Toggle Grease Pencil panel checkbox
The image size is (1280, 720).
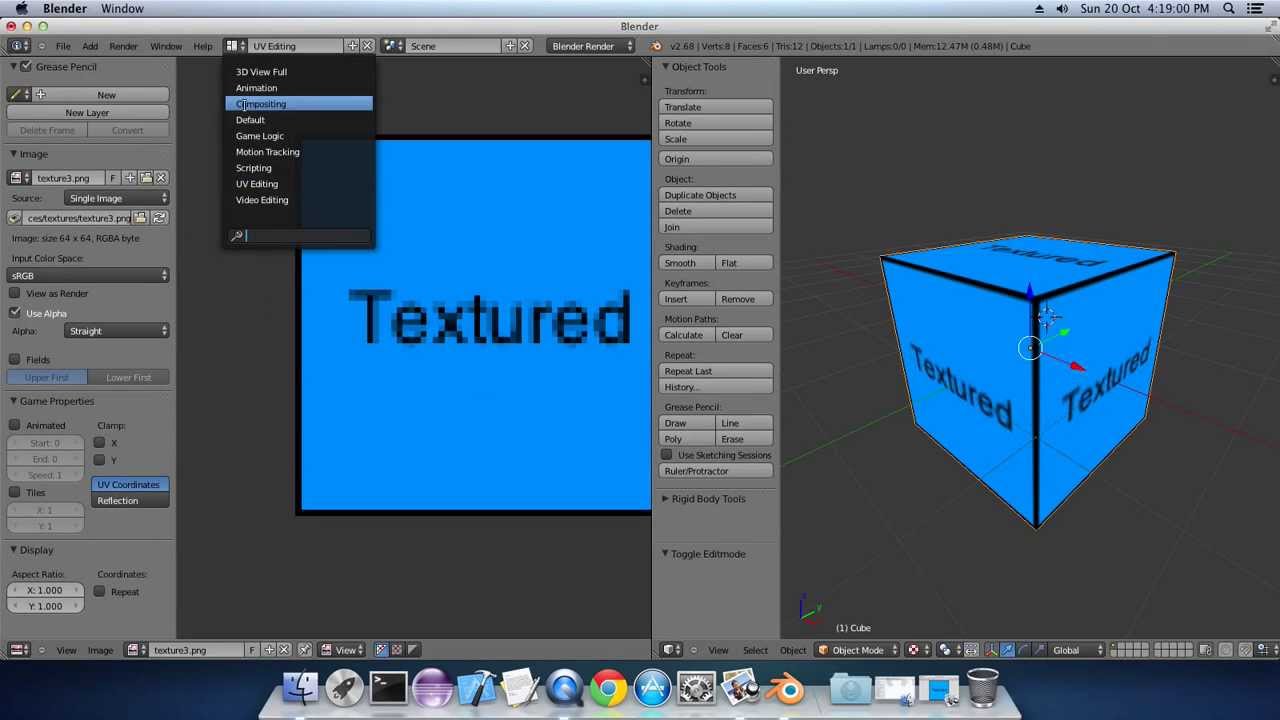coord(26,67)
